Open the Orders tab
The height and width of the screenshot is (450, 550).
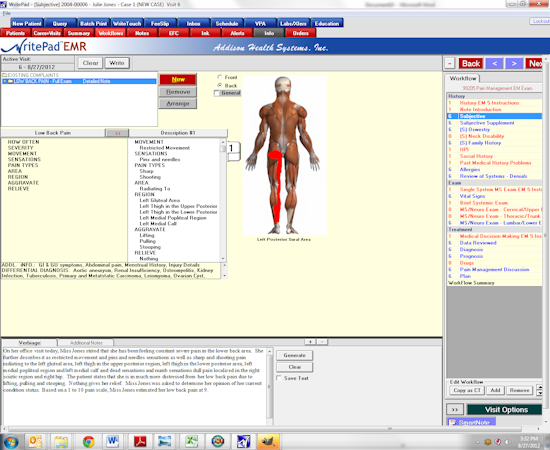coord(301,33)
